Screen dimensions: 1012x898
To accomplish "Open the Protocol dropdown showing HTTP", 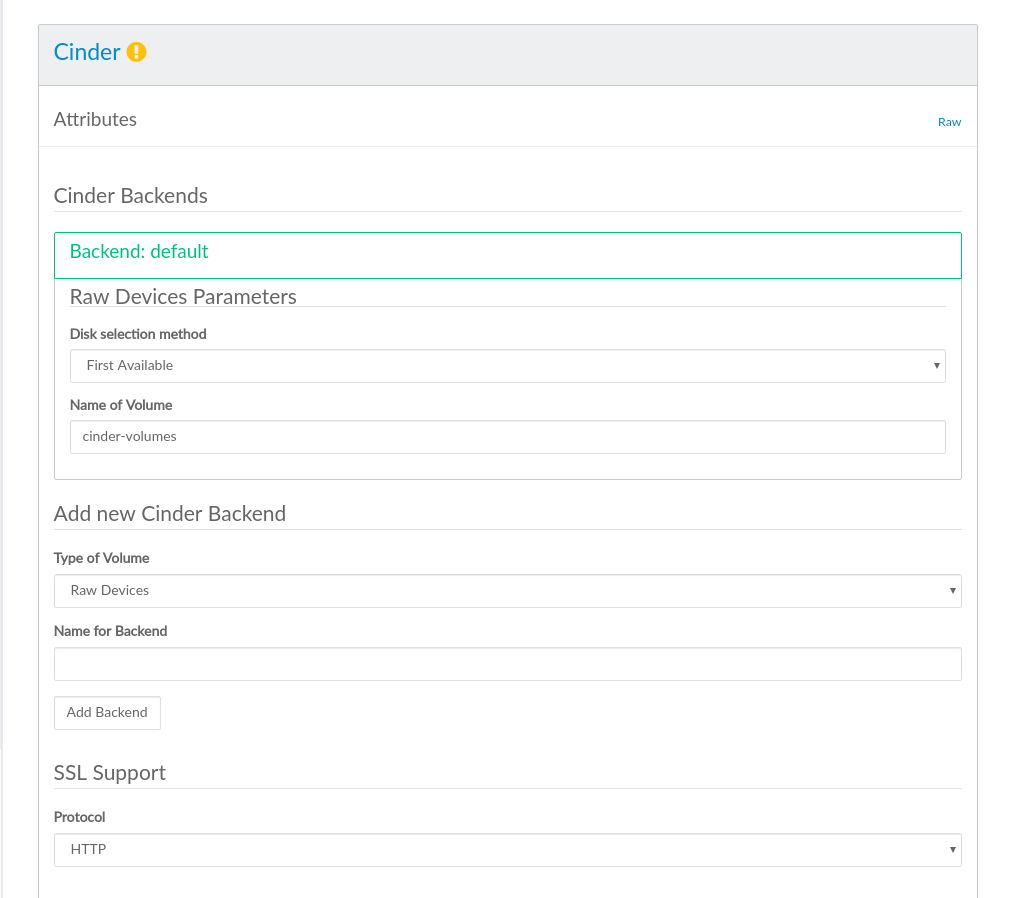I will [507, 850].
